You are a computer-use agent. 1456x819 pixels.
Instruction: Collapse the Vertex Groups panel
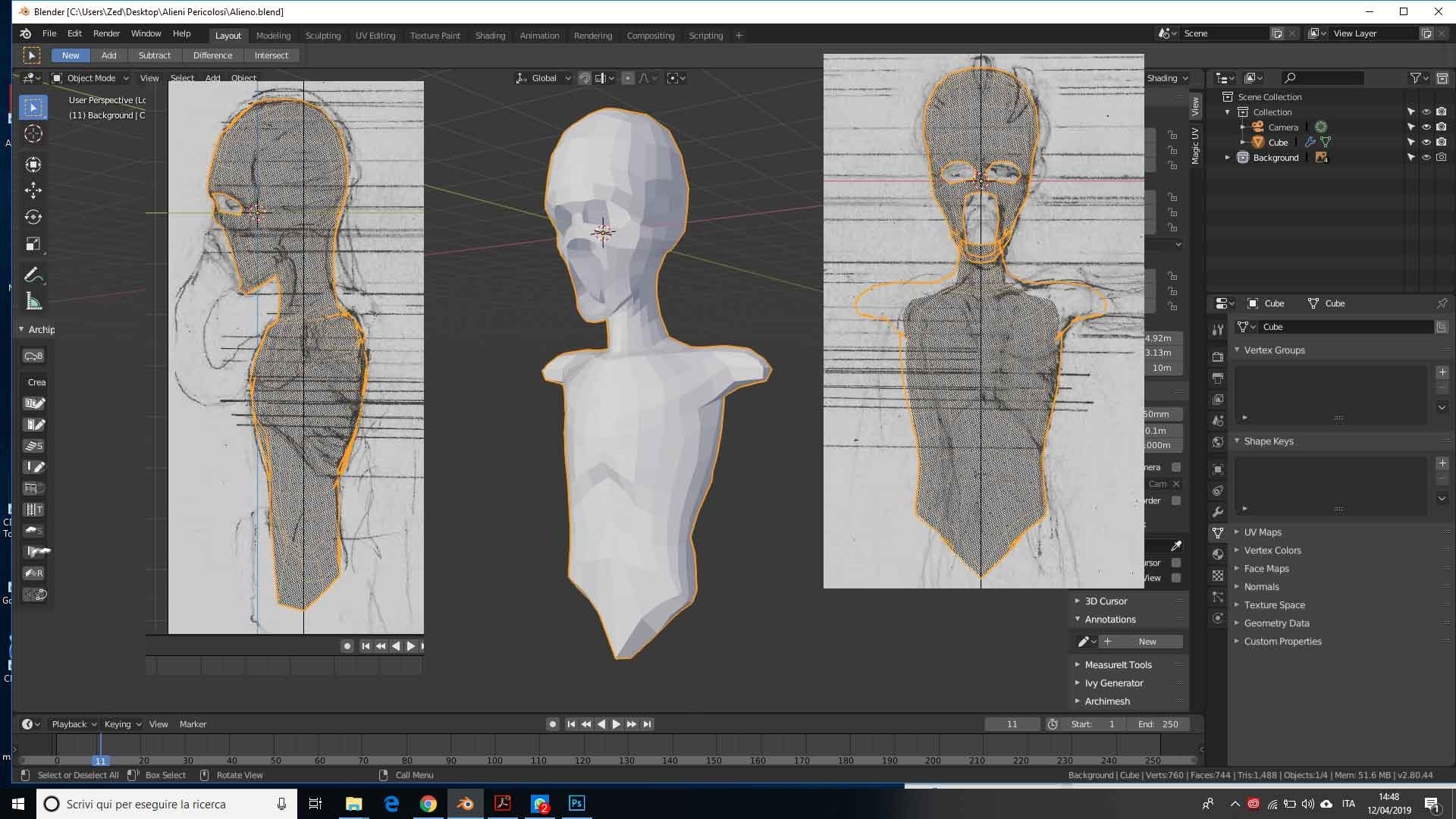[x=1237, y=350]
